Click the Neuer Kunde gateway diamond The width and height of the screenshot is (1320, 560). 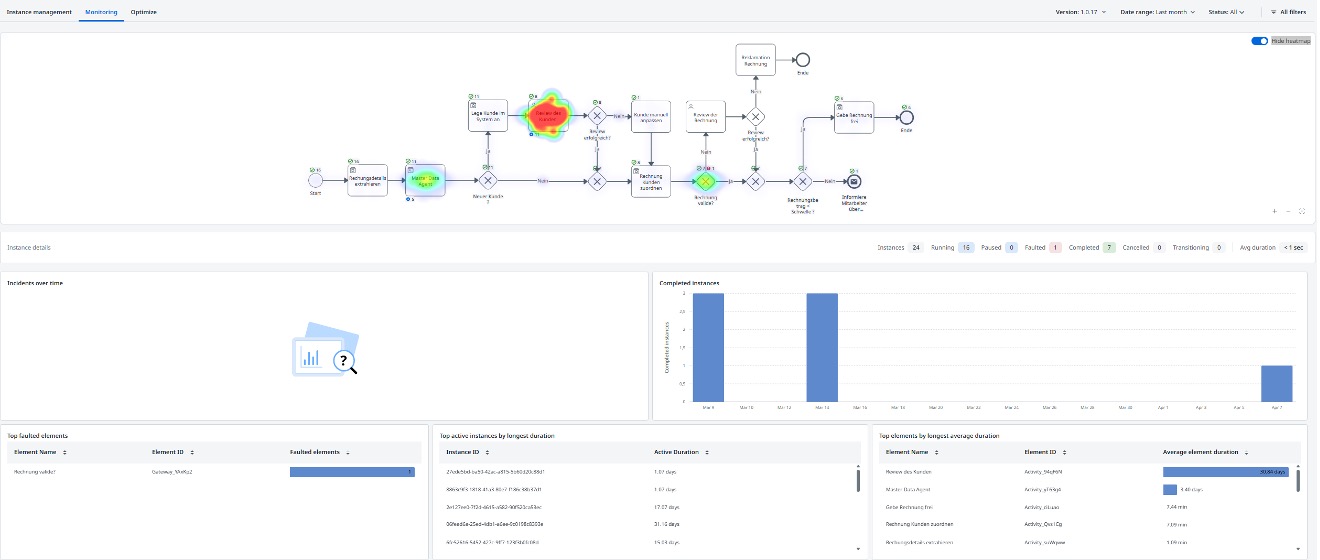pyautogui.click(x=488, y=181)
